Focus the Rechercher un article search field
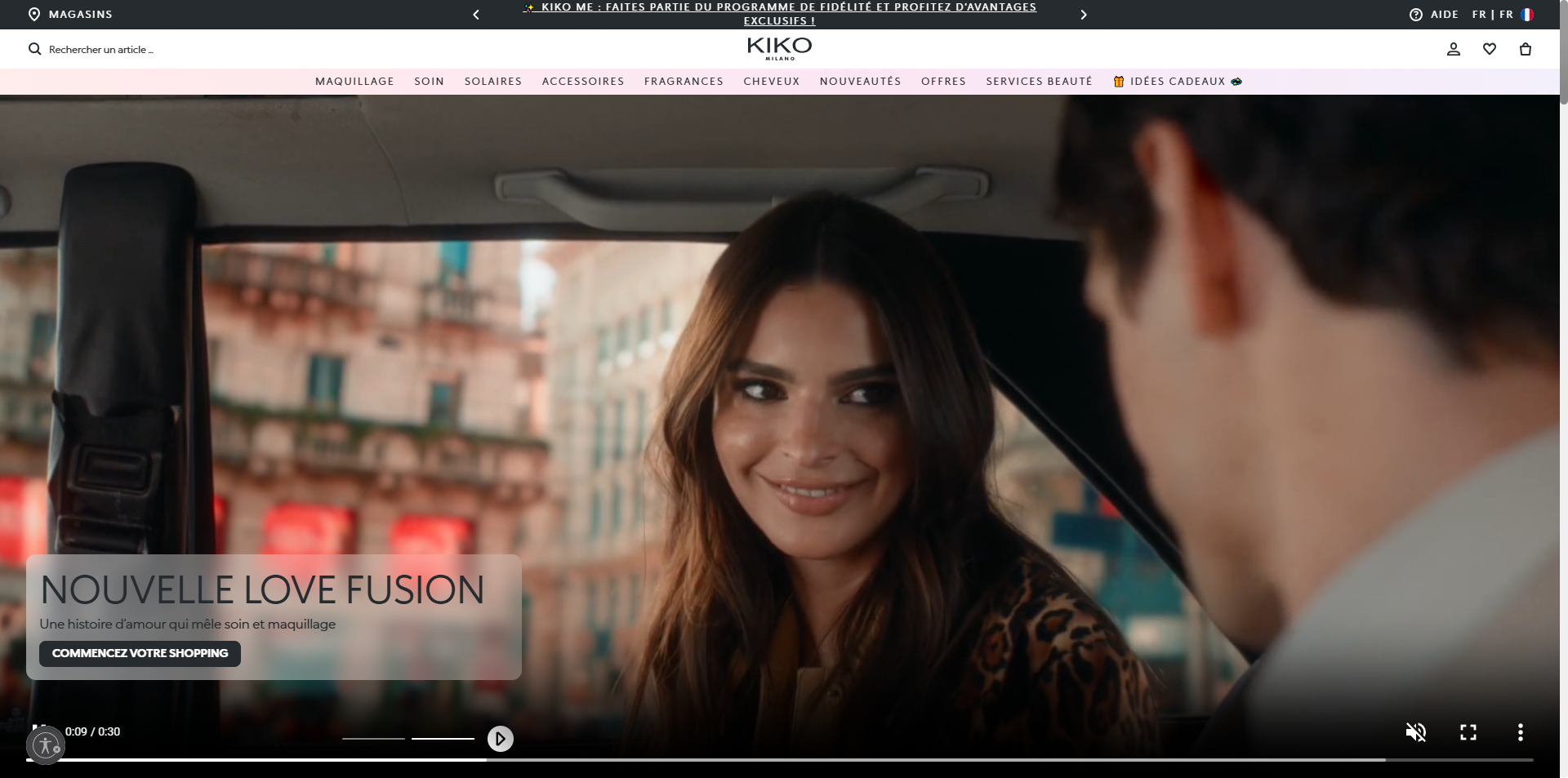Screen dimensions: 1568x778 (101, 50)
